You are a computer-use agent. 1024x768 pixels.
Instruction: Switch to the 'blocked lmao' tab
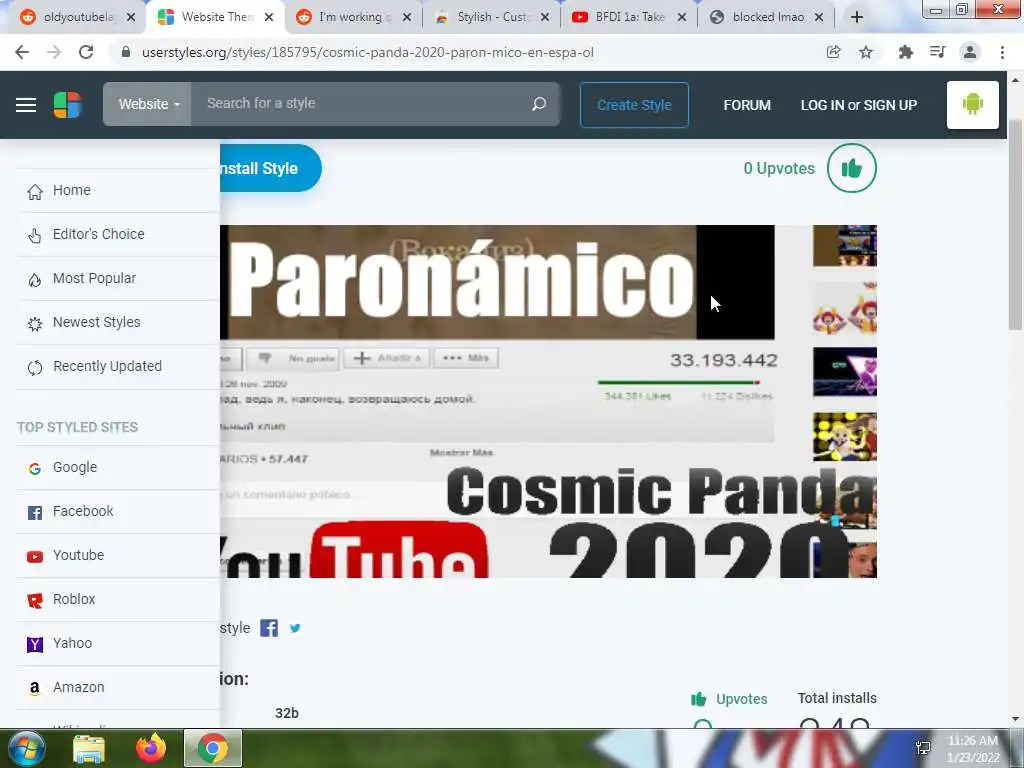[767, 17]
